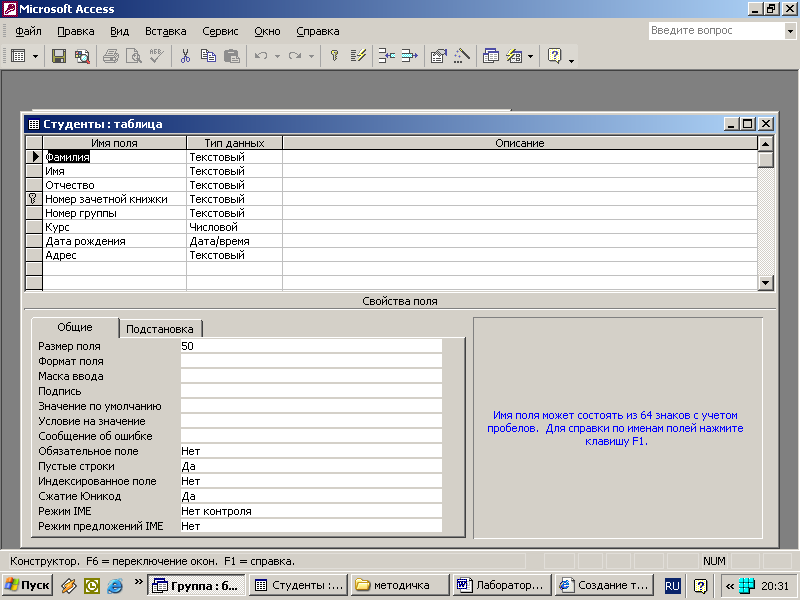Switch to the Подстановка tab
This screenshot has height=600, width=800.
click(x=162, y=329)
